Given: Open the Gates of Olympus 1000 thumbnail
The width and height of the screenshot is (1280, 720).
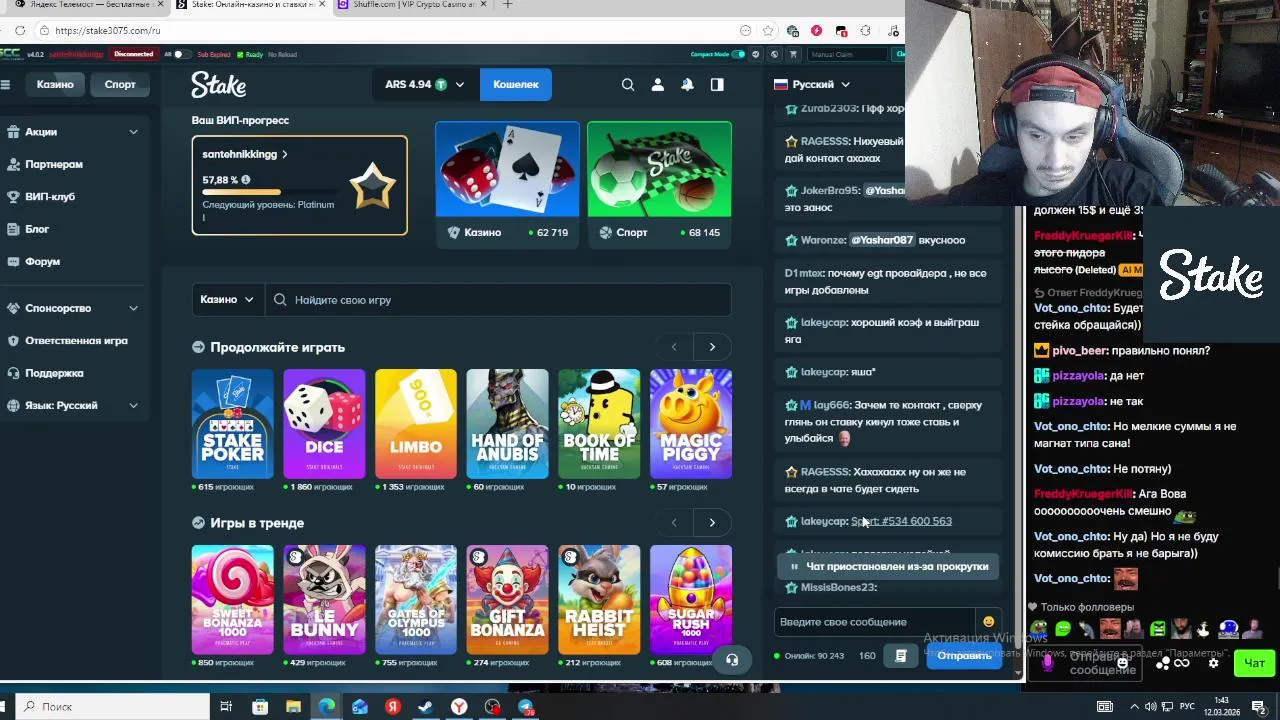Looking at the screenshot, I should click(416, 600).
